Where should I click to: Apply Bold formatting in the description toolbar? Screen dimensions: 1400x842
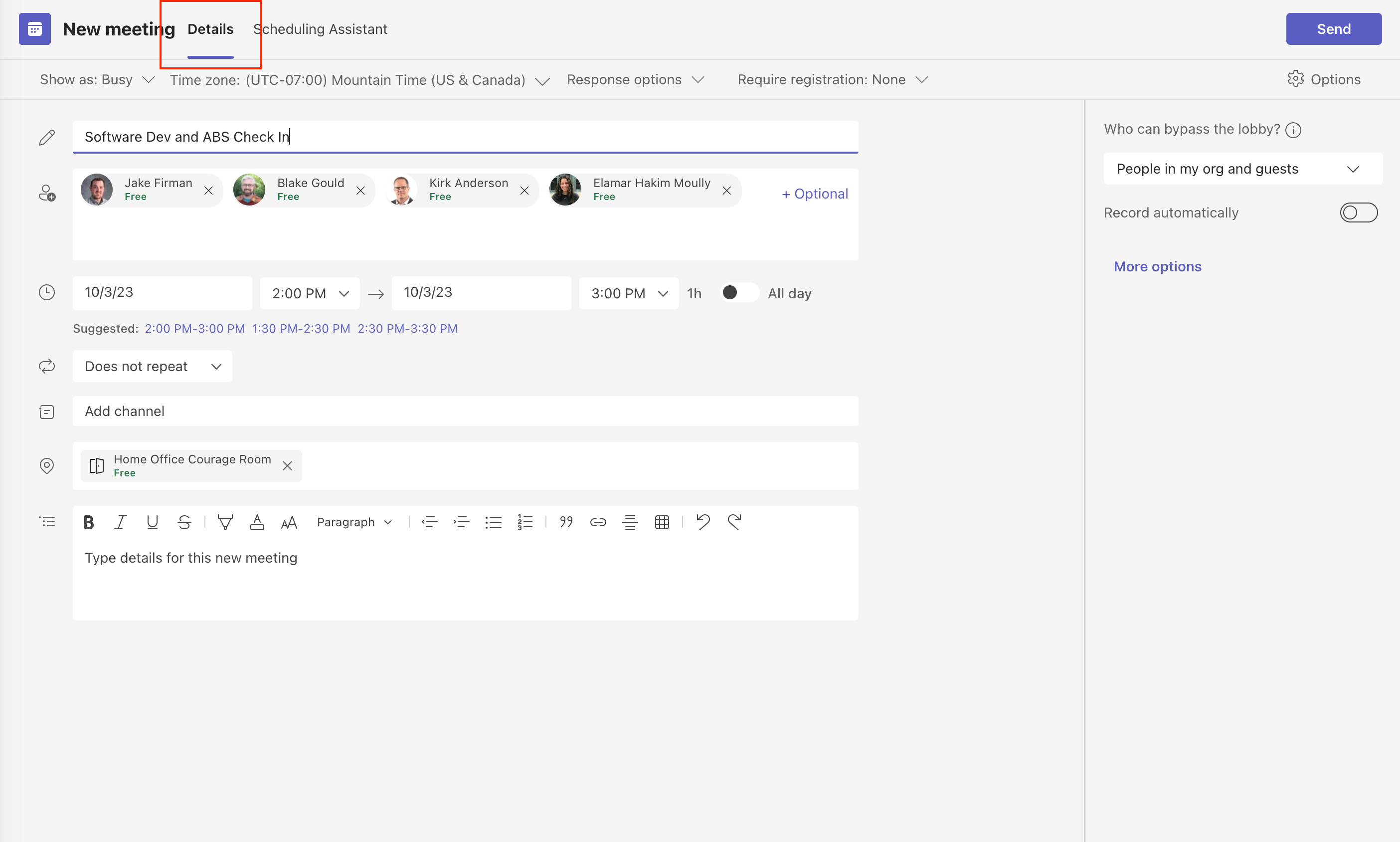pos(88,521)
